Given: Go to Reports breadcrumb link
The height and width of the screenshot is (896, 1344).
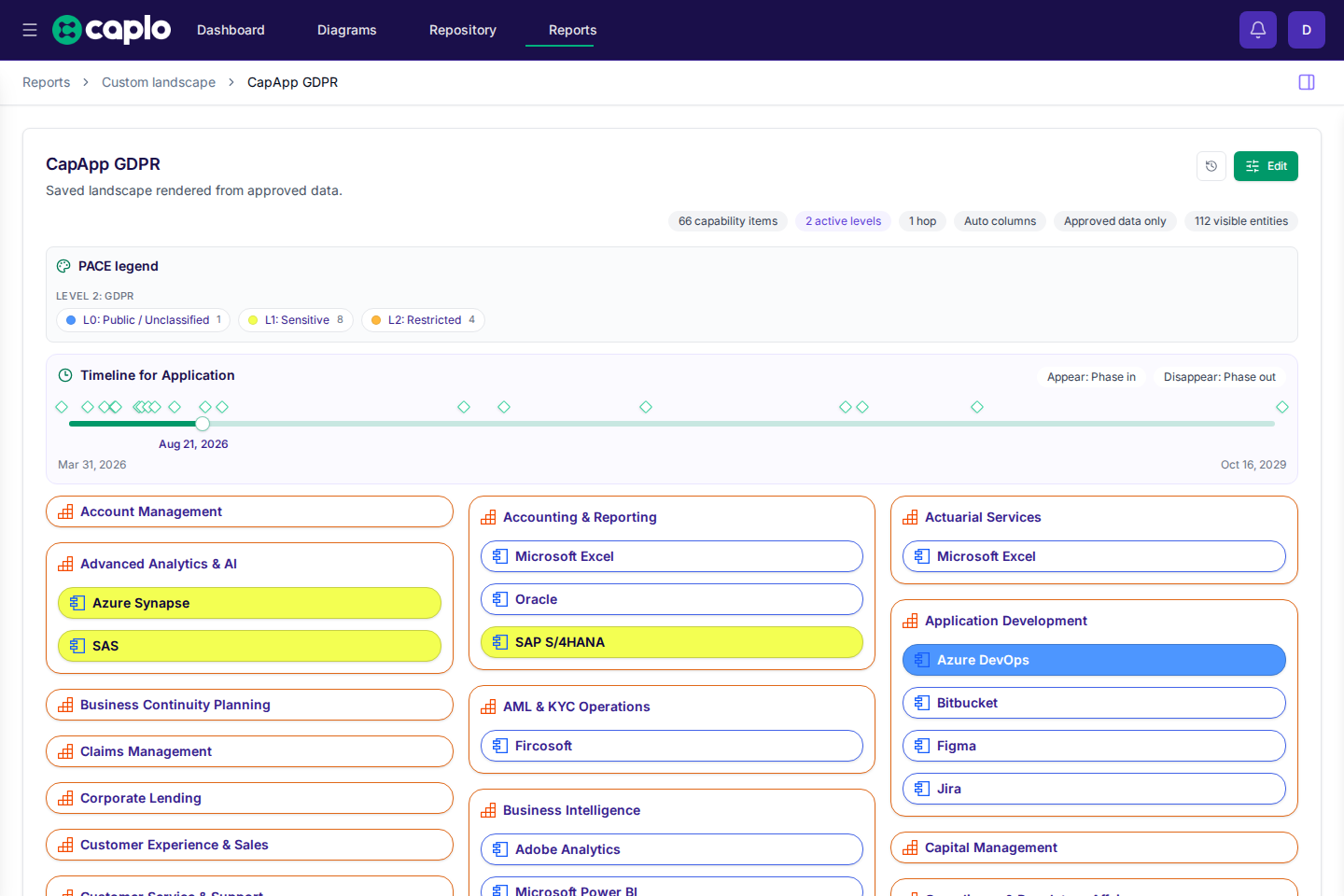Looking at the screenshot, I should (x=47, y=82).
